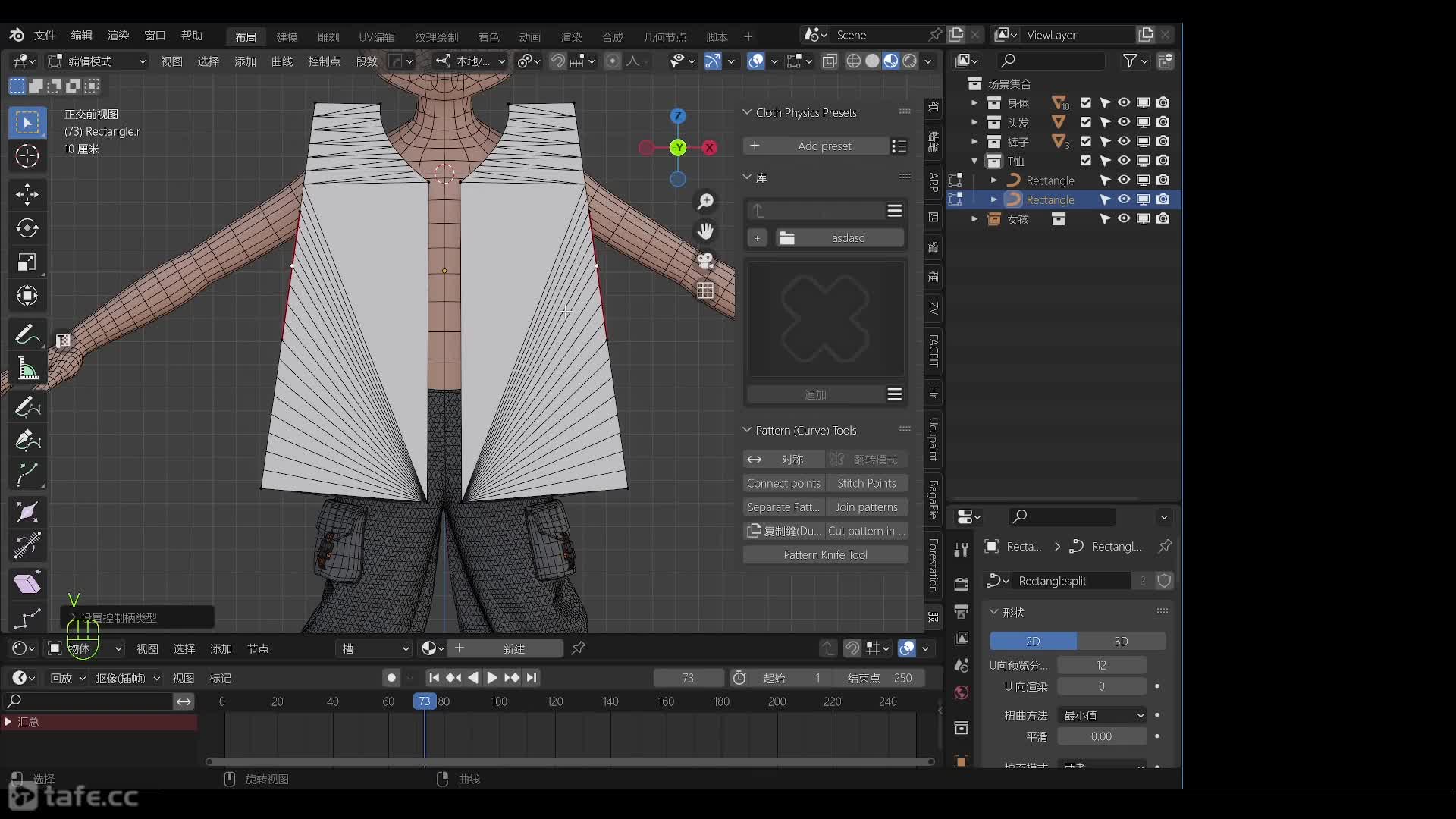
Task: Collapse the Cloth Physics Presets panel
Action: tap(747, 112)
